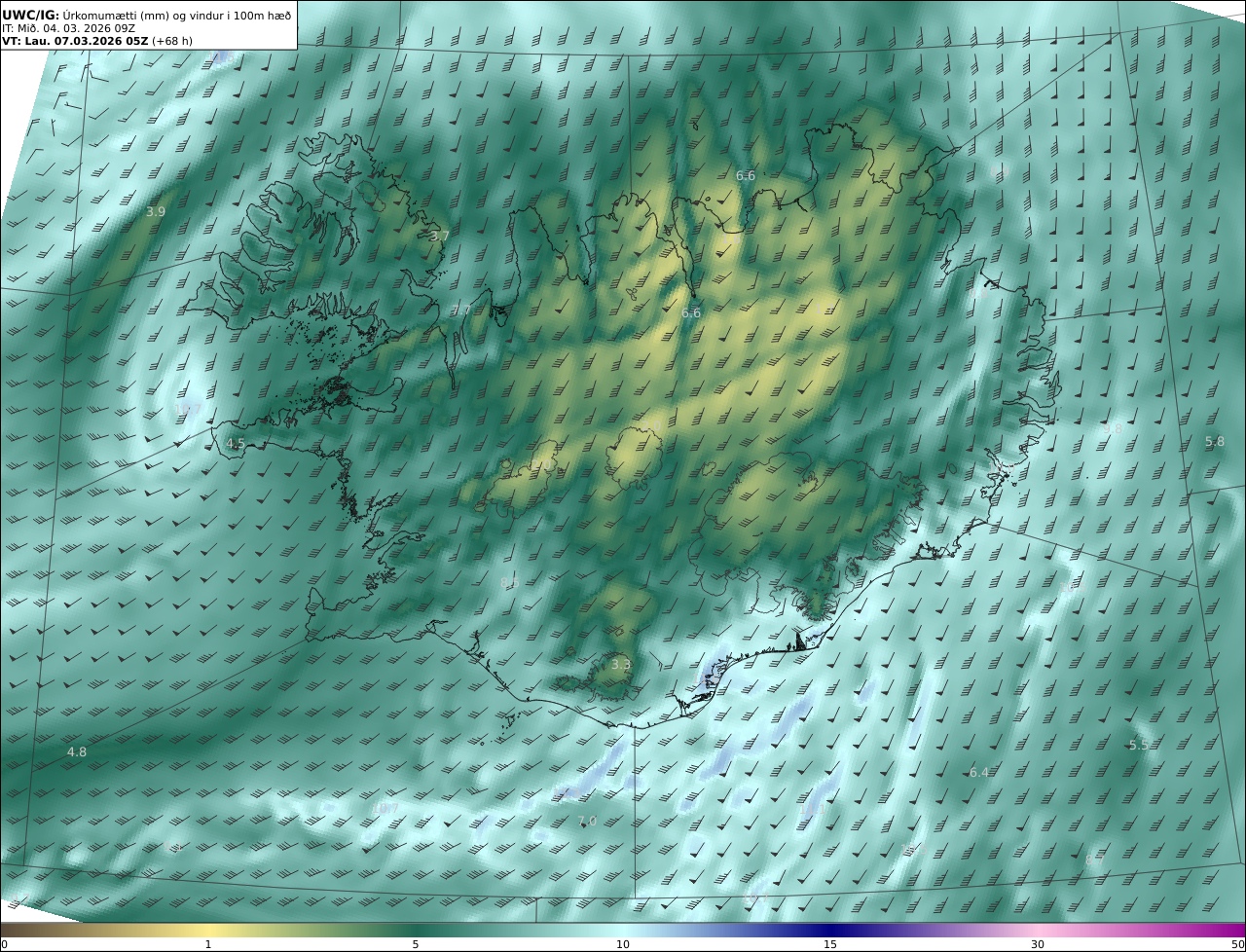Click the '30' tick on the color scale

(x=1038, y=944)
